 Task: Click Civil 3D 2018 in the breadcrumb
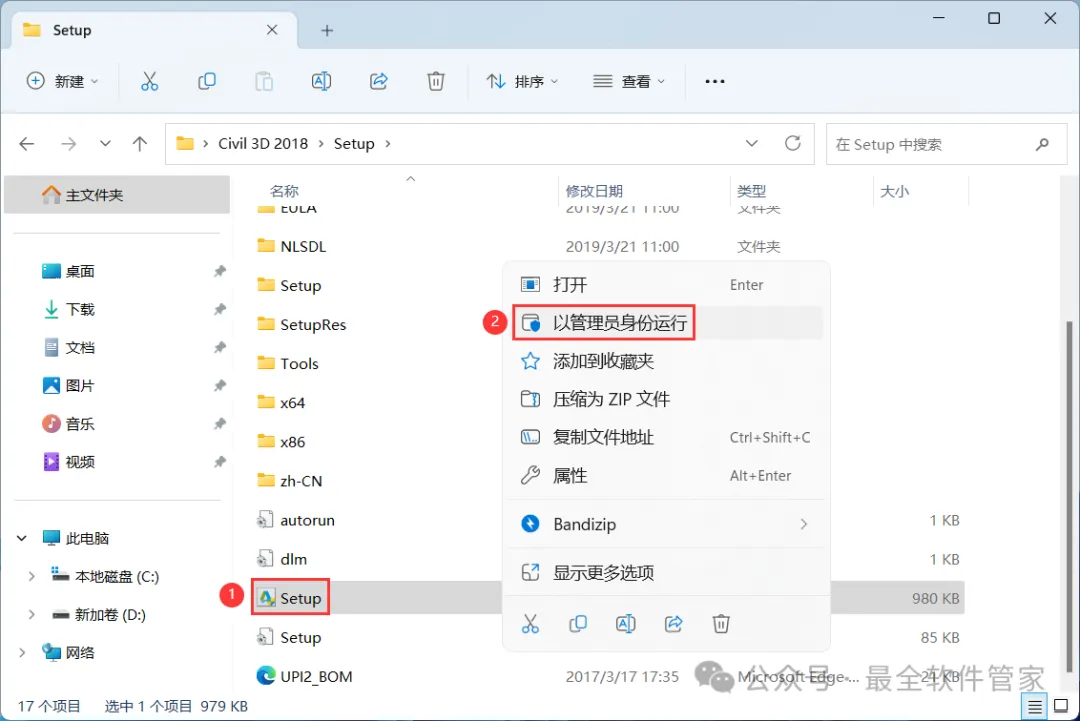point(263,144)
